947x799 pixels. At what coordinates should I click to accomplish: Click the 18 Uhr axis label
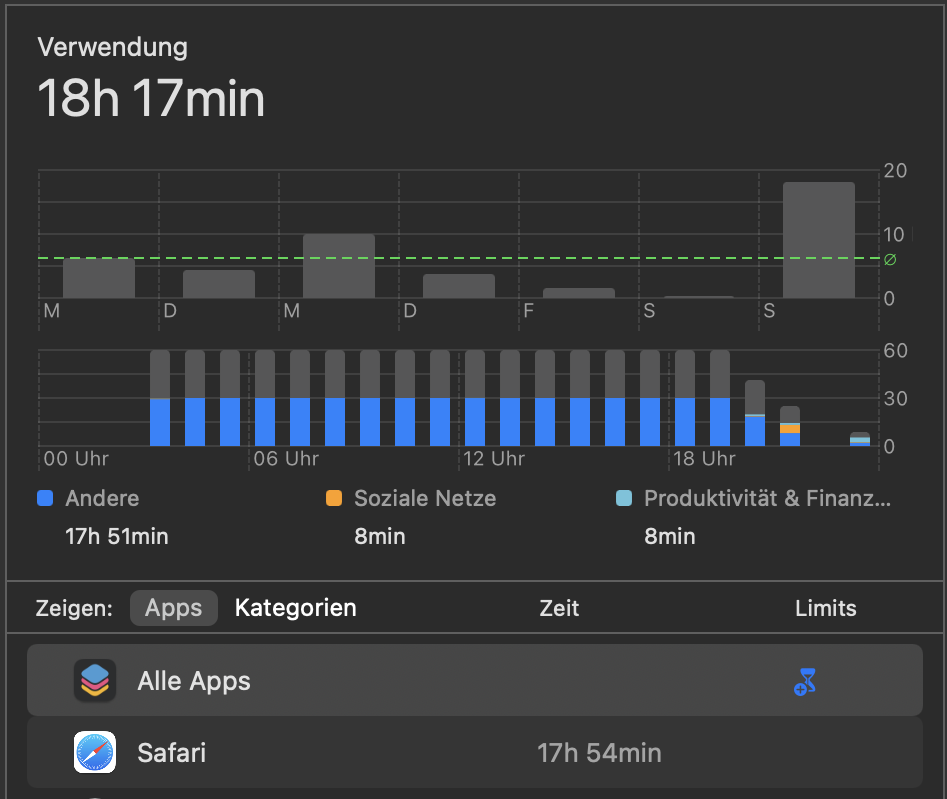point(704,459)
